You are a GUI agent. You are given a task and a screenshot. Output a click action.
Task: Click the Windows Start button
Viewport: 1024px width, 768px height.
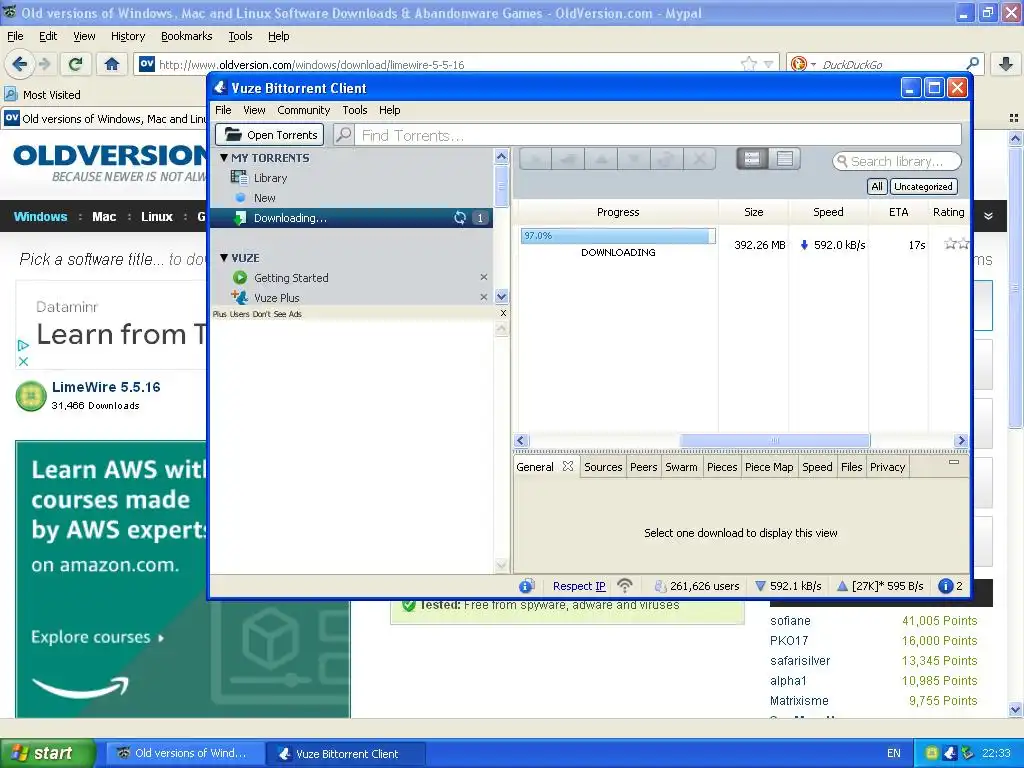coord(48,753)
